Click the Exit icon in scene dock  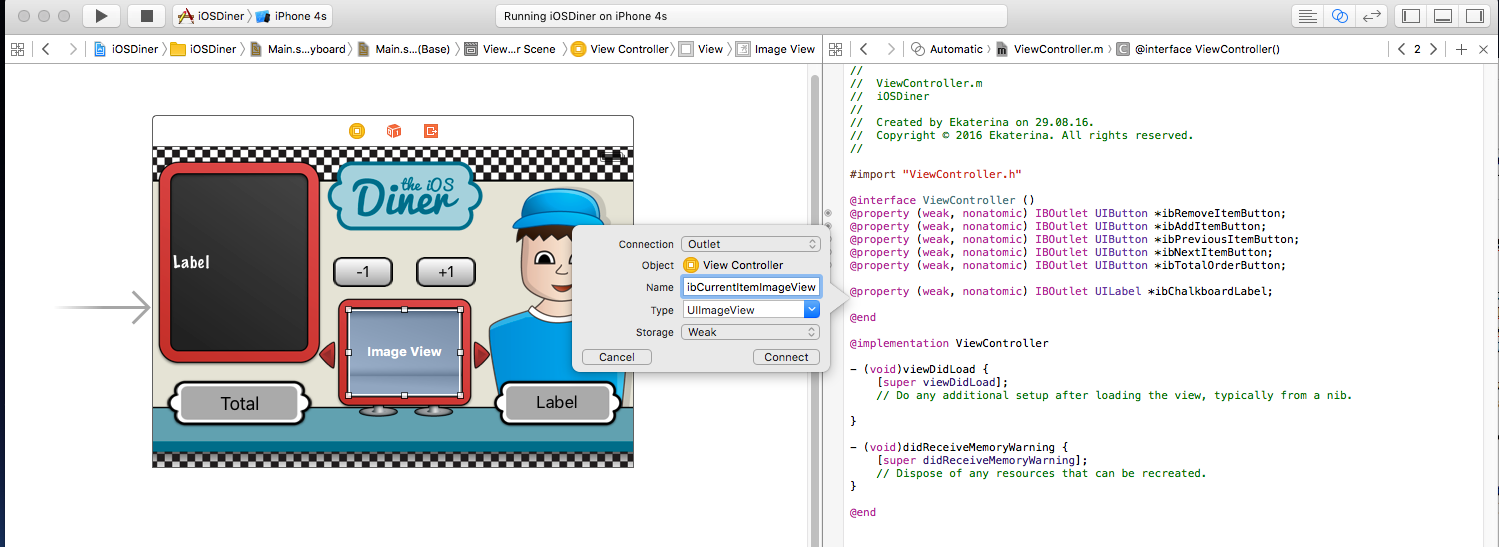tap(431, 131)
